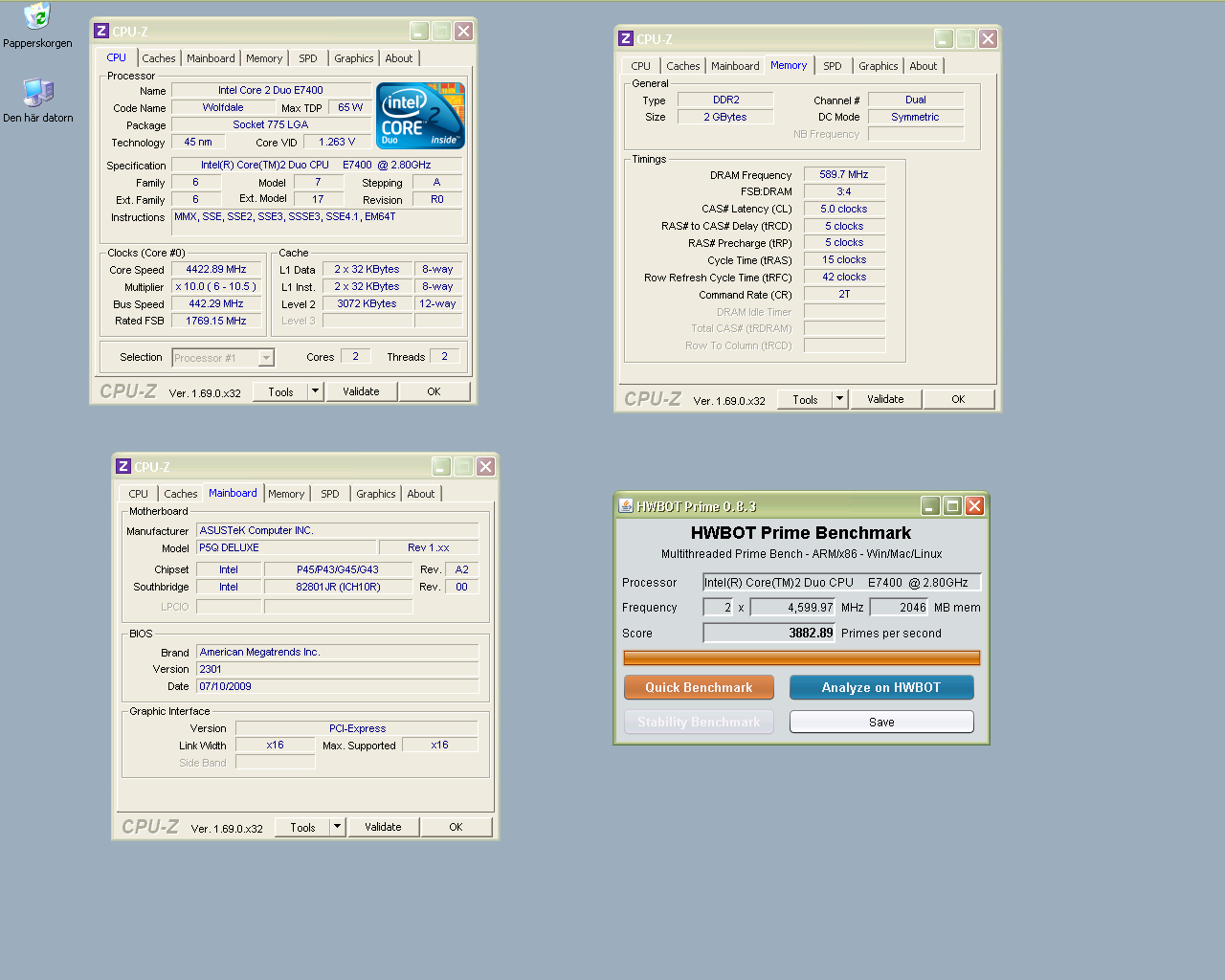Screen dimensions: 1225x980
Task: Switch to Memory tab in the Mainboard window
Action: click(x=286, y=494)
